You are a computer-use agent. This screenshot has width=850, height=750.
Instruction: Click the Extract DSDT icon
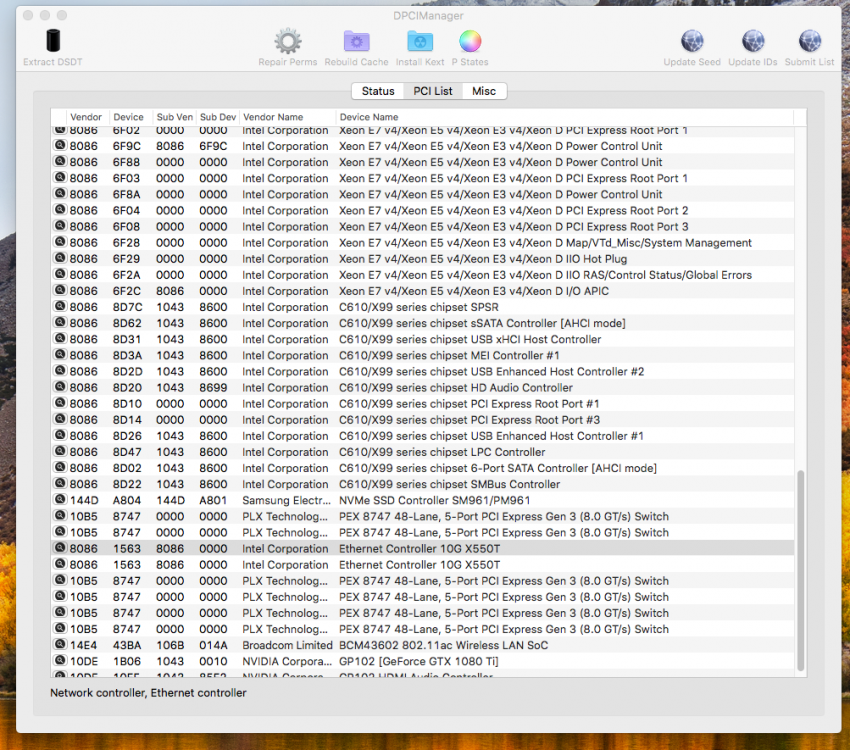[53, 41]
